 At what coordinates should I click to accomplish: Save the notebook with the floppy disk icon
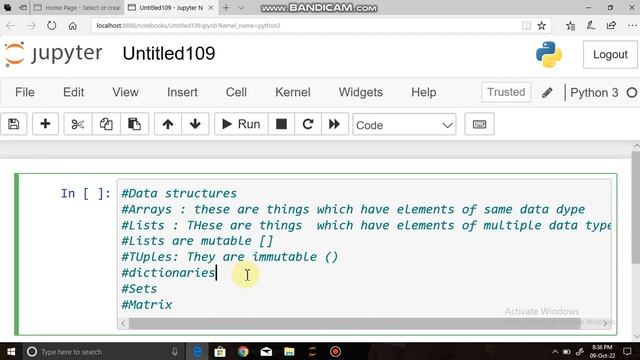pyautogui.click(x=13, y=124)
